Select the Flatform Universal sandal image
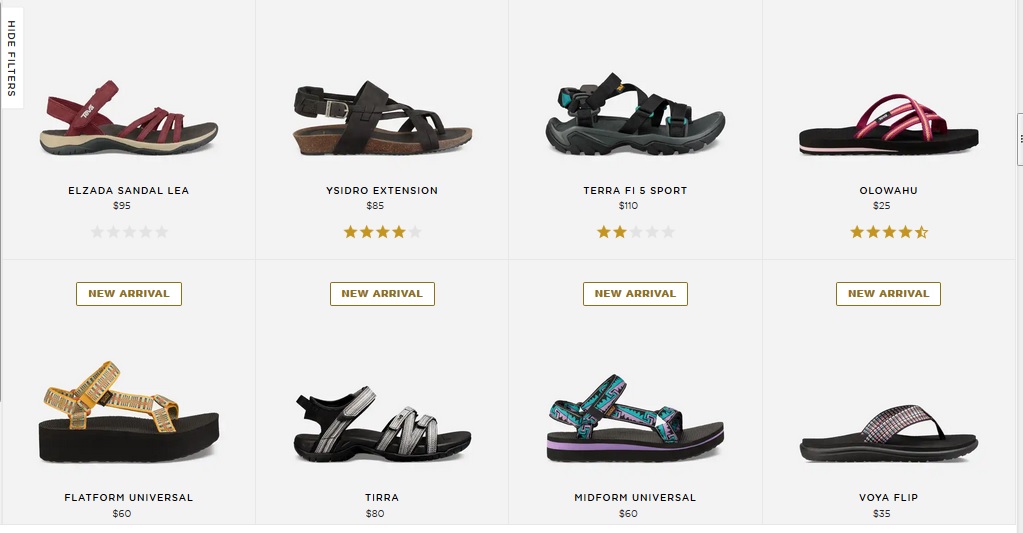Viewport: 1023px width, 533px height. coord(129,412)
